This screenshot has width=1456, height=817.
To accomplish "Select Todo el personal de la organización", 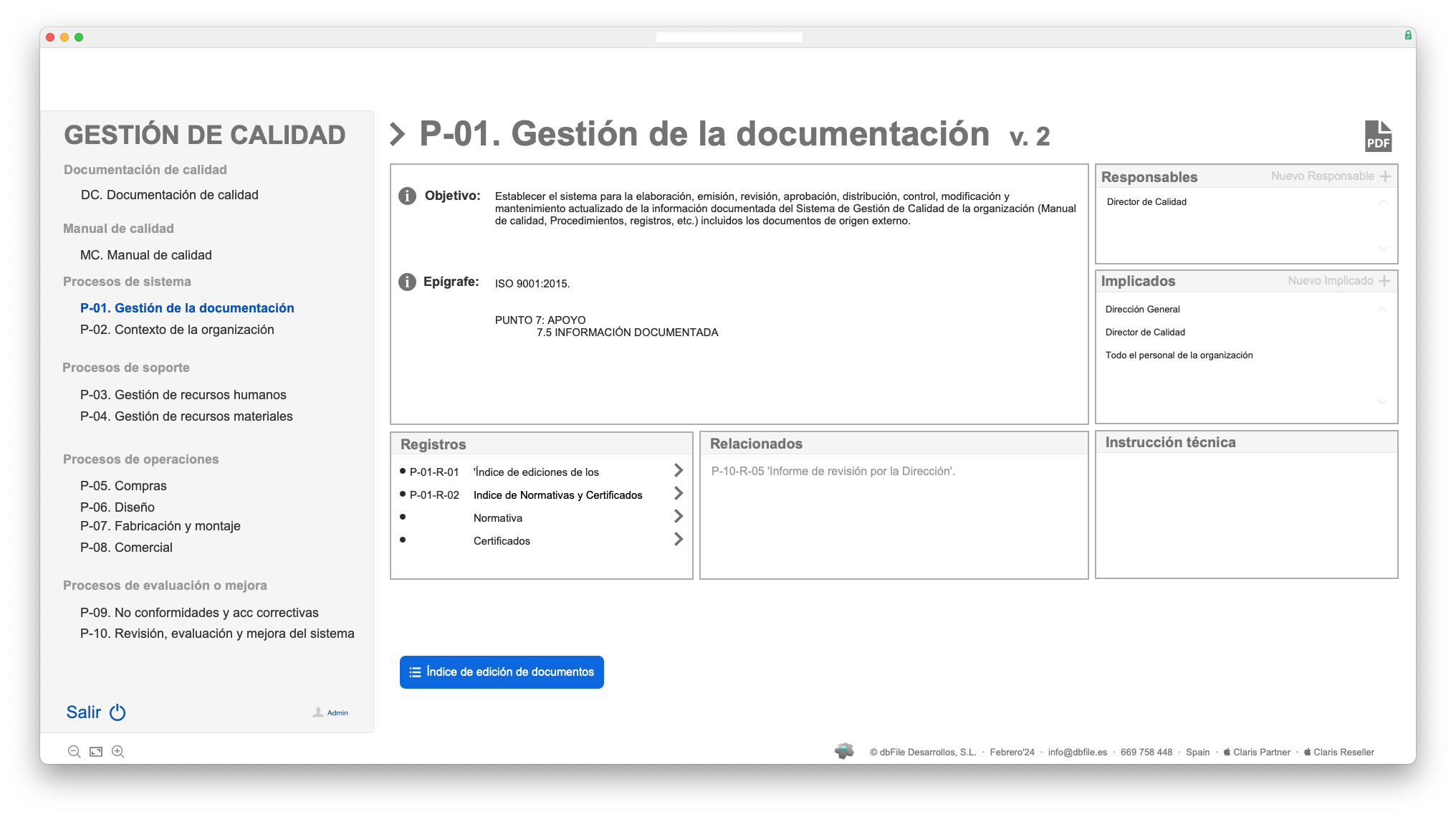I will [1179, 355].
